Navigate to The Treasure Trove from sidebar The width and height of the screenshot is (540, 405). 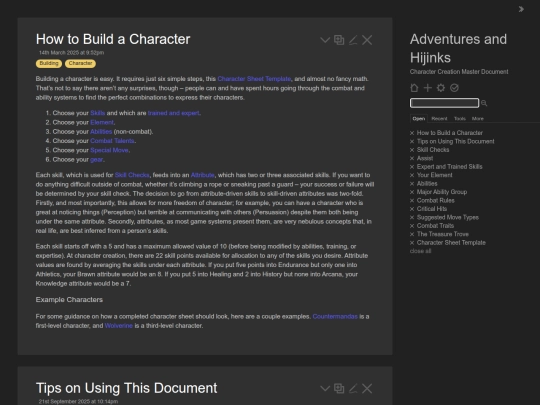pos(443,234)
